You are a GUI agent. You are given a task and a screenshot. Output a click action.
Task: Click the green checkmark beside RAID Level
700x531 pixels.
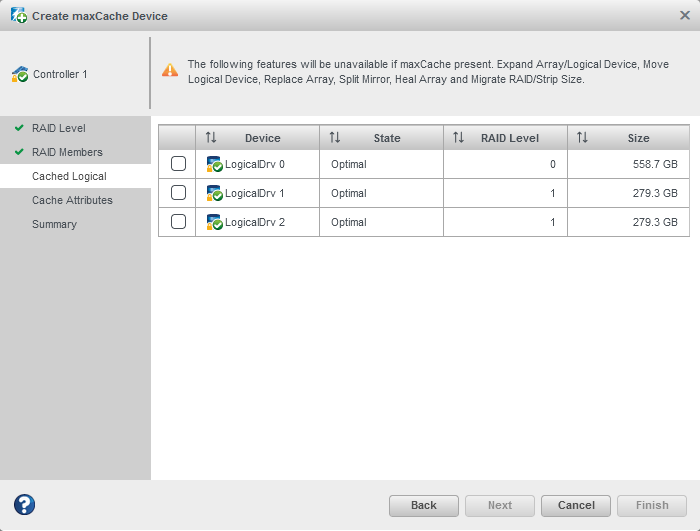[x=19, y=128]
